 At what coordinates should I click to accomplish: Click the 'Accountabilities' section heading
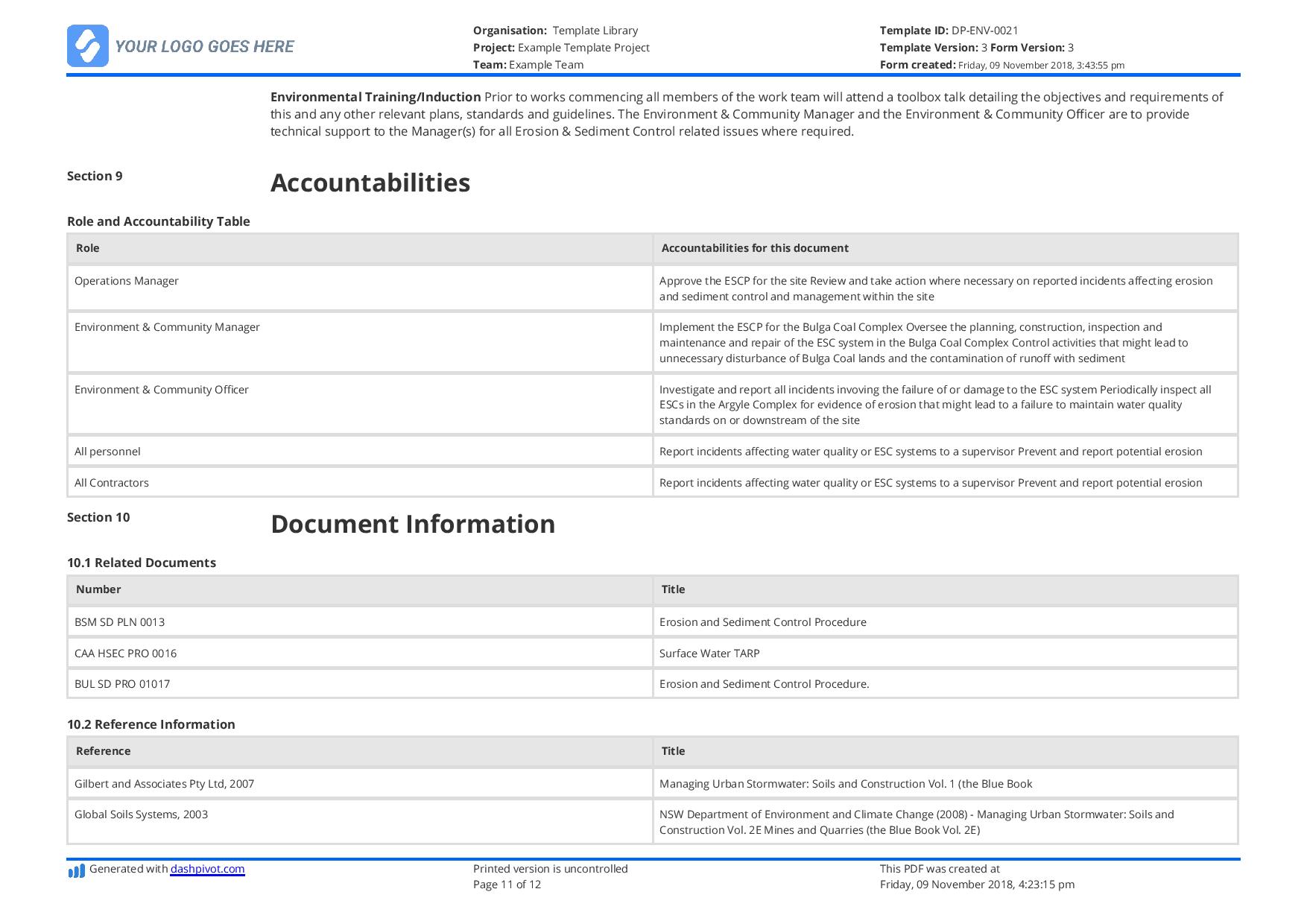point(370,183)
